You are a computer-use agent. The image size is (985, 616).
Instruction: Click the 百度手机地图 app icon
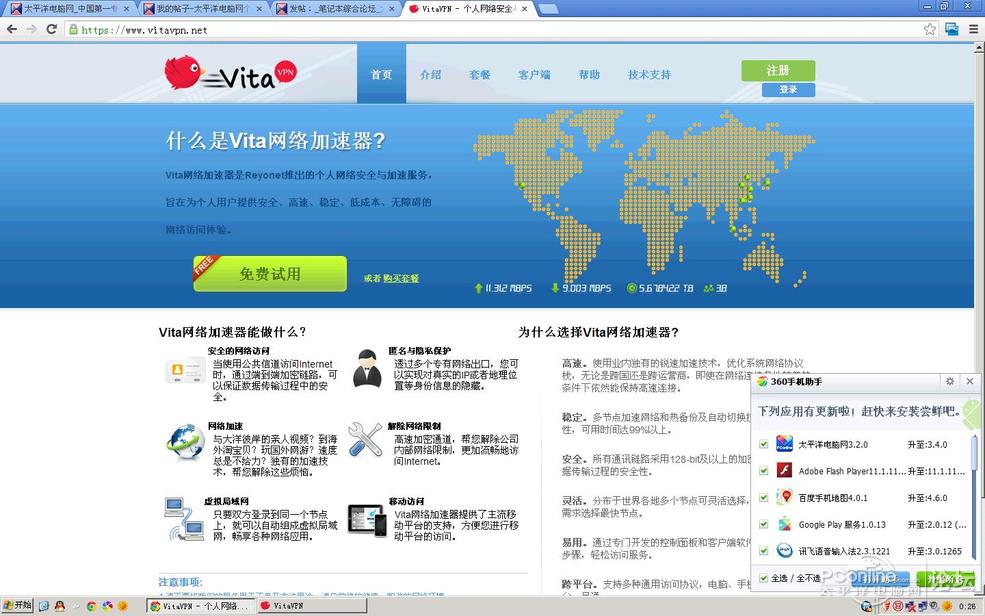pos(784,497)
